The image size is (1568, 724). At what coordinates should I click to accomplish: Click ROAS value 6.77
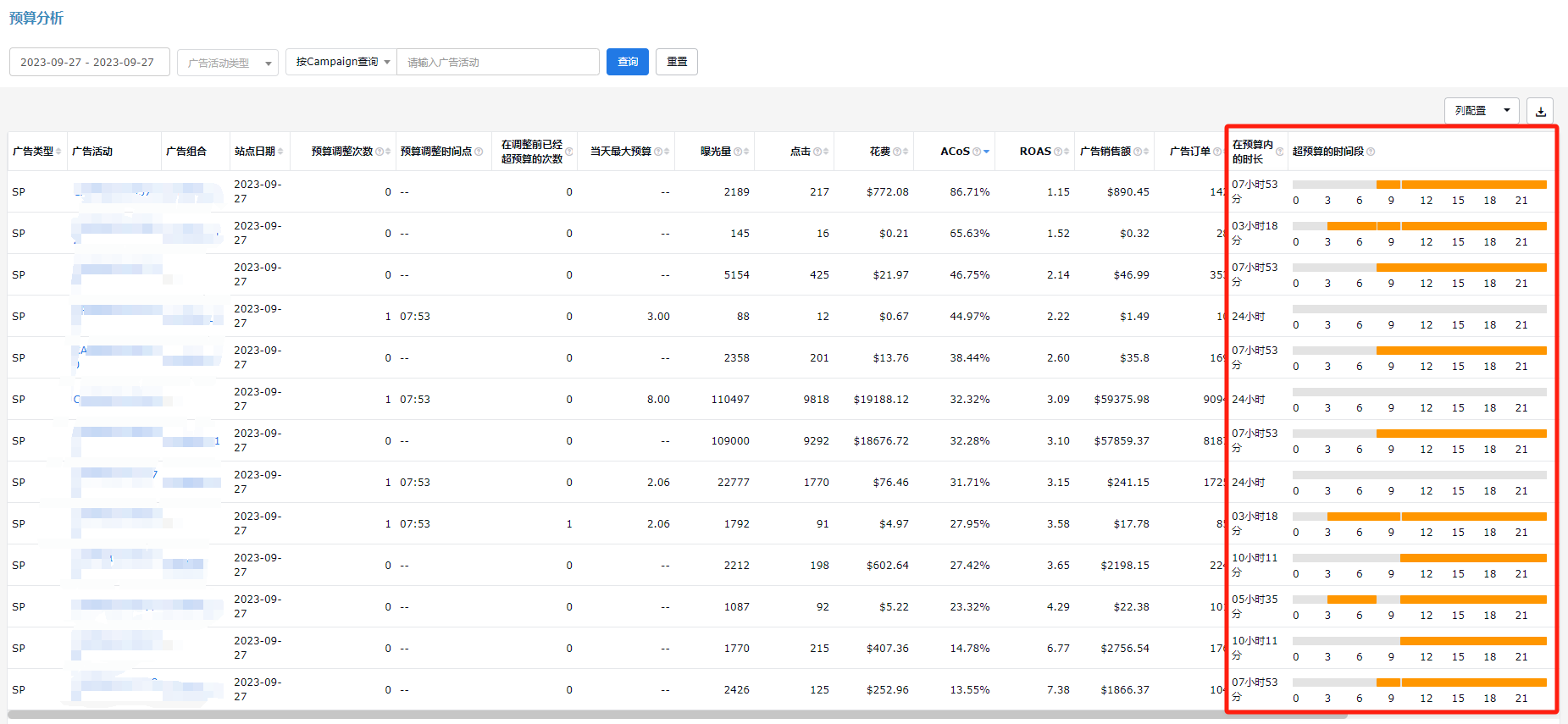[x=1058, y=649]
